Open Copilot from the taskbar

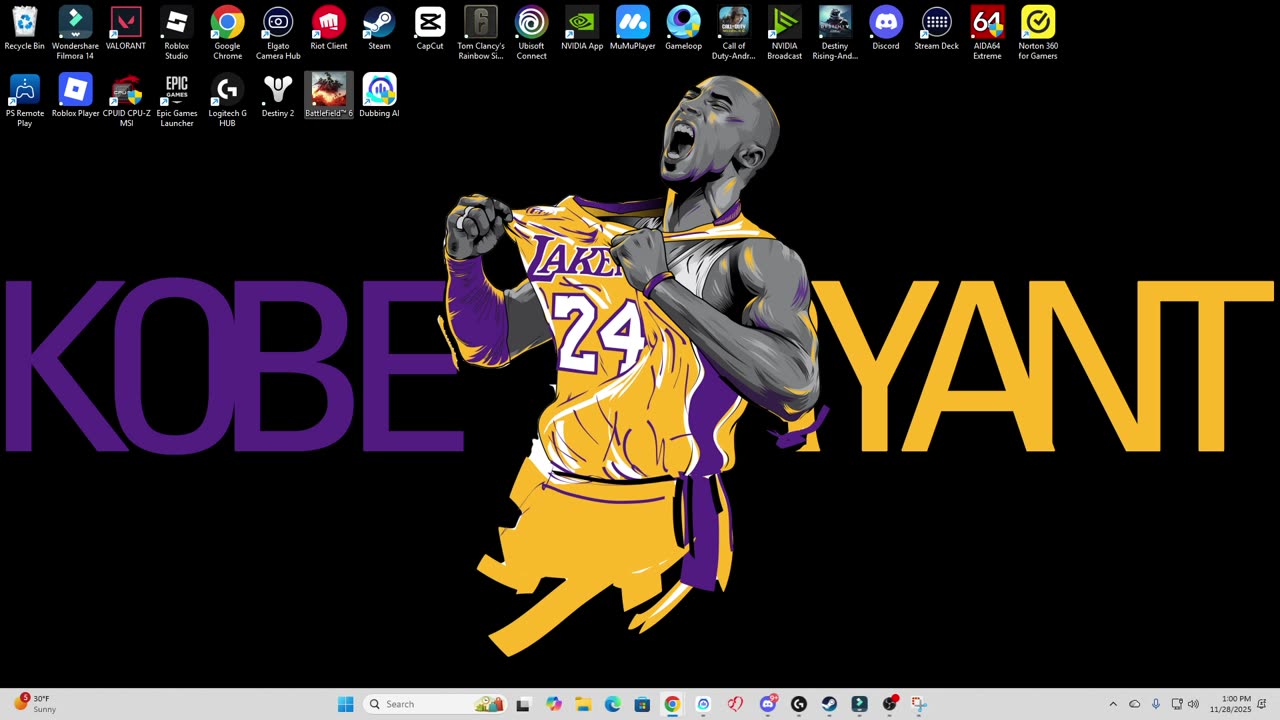[x=554, y=704]
